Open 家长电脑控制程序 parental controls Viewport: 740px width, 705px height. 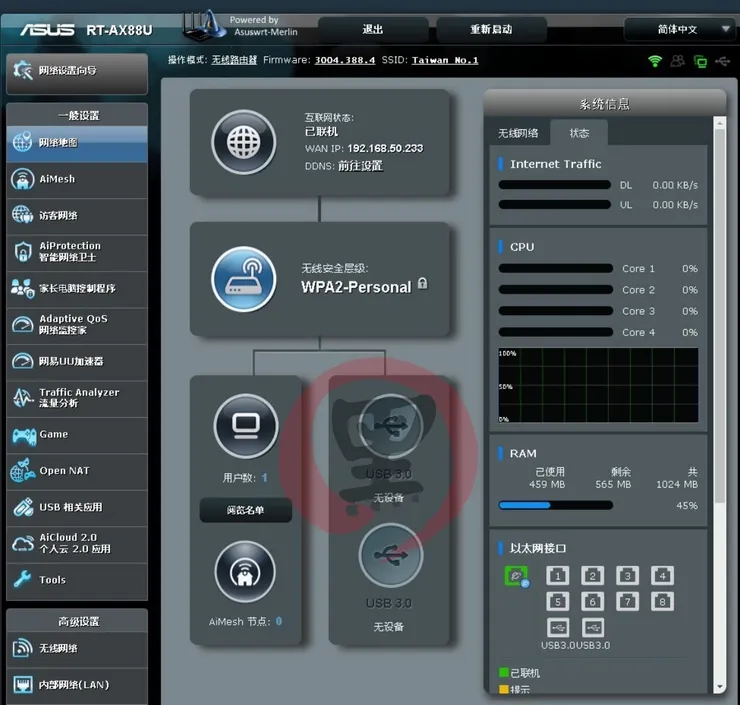(77, 288)
